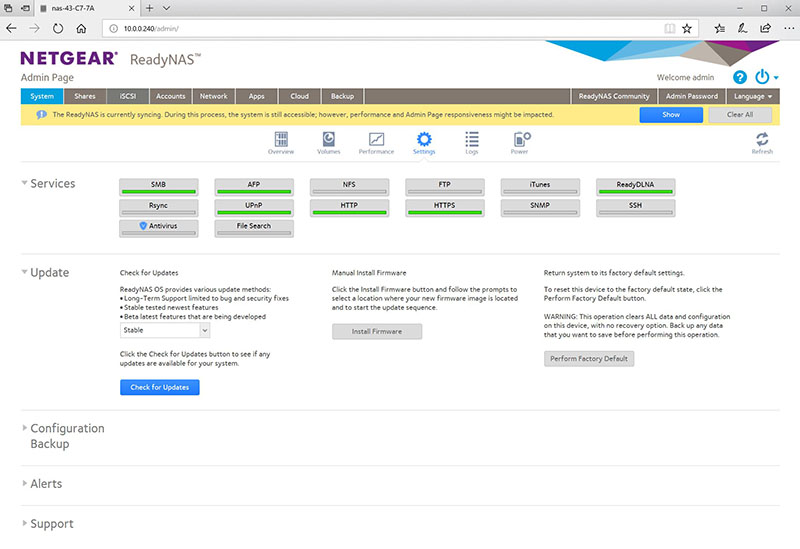Open the Overview icon in toolbar
The image size is (800, 549).
coord(280,142)
